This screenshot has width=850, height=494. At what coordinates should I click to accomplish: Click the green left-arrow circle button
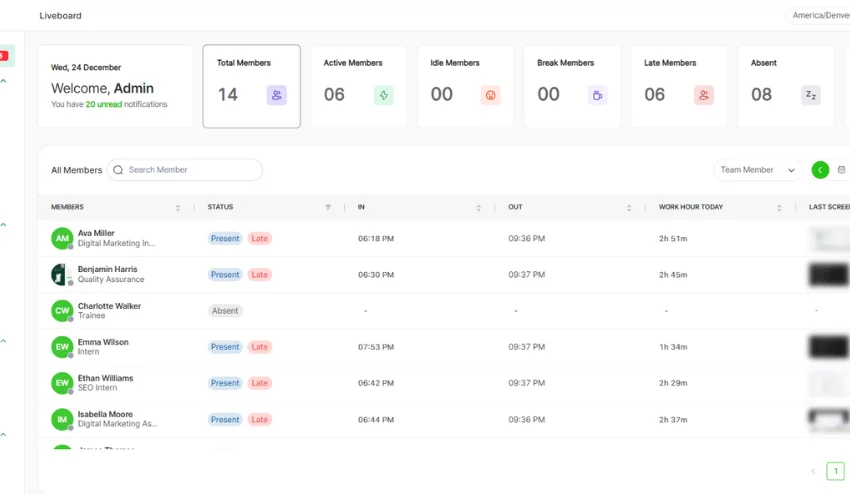click(820, 170)
